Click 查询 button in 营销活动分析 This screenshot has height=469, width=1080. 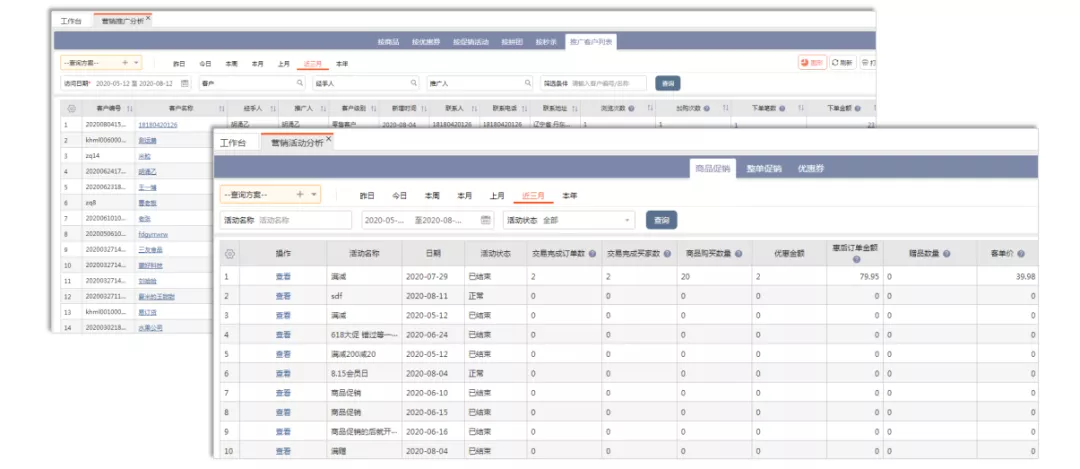click(661, 220)
